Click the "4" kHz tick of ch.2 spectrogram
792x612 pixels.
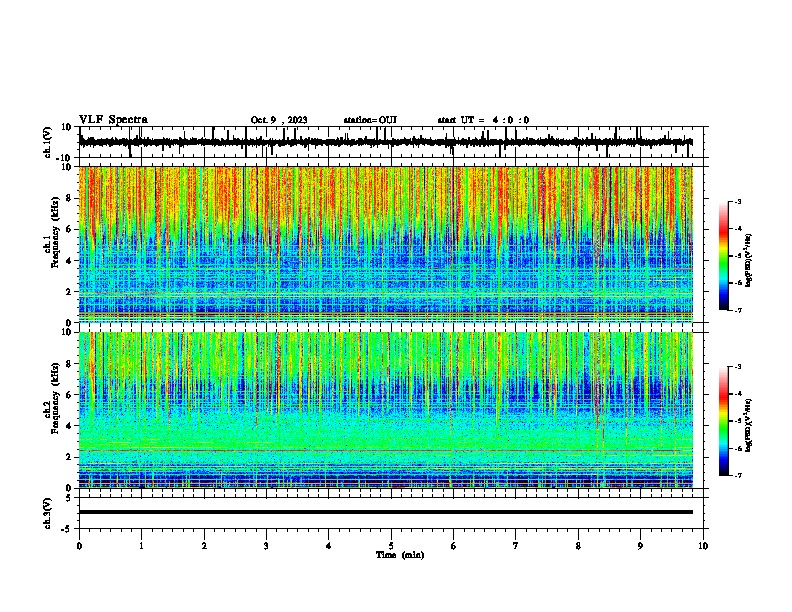pos(70,426)
